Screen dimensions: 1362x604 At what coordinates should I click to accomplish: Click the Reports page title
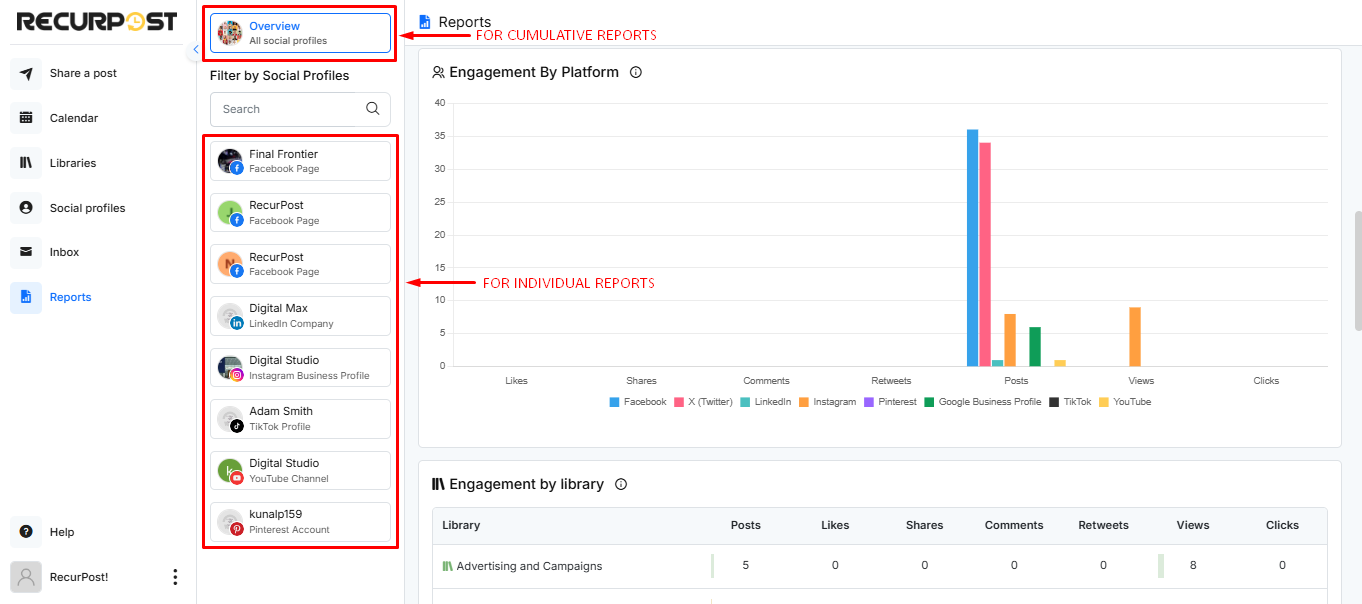tap(465, 22)
